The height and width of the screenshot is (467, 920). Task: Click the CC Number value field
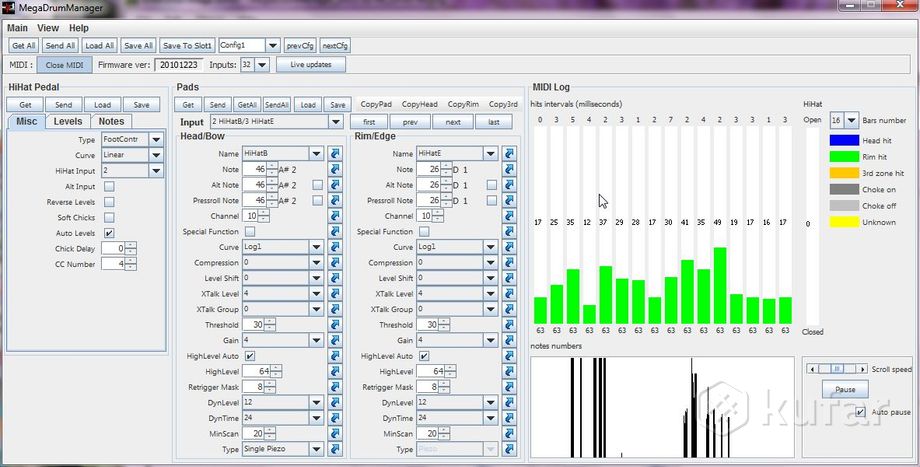pos(113,264)
